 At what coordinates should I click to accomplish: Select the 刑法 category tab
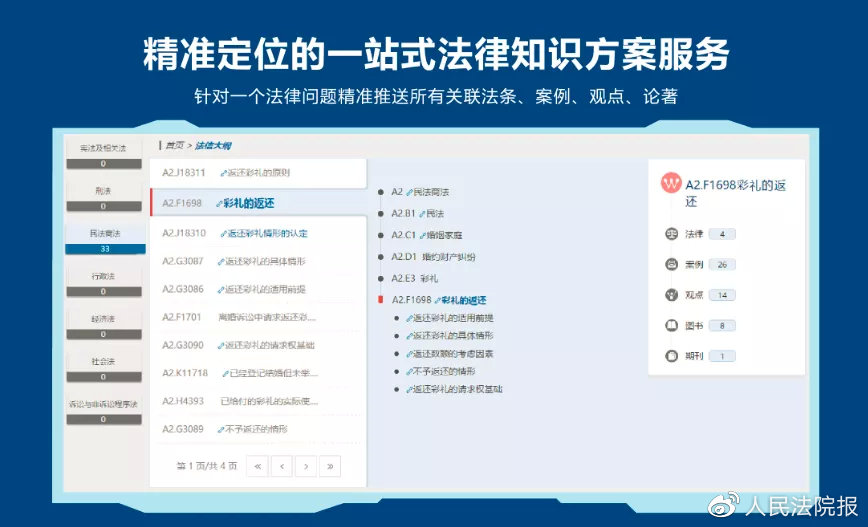[x=104, y=197]
